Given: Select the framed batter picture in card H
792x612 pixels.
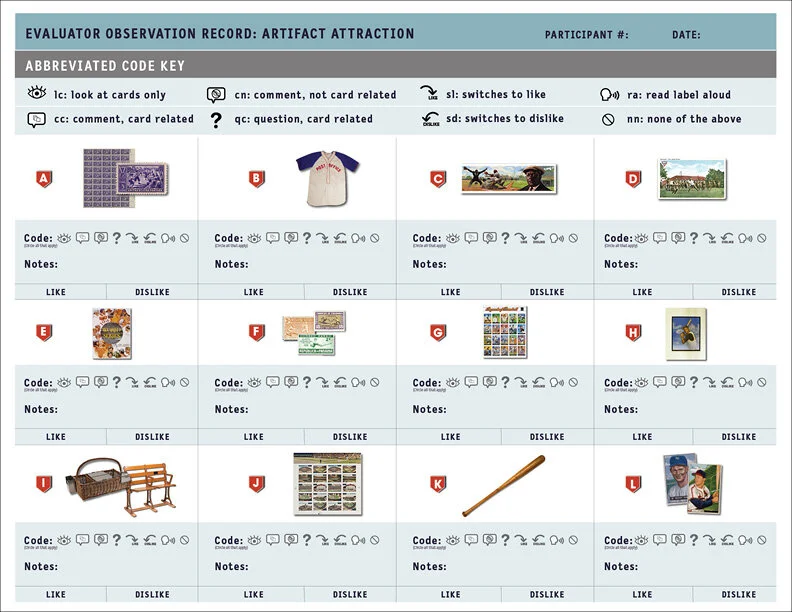Looking at the screenshot, I should (x=686, y=333).
